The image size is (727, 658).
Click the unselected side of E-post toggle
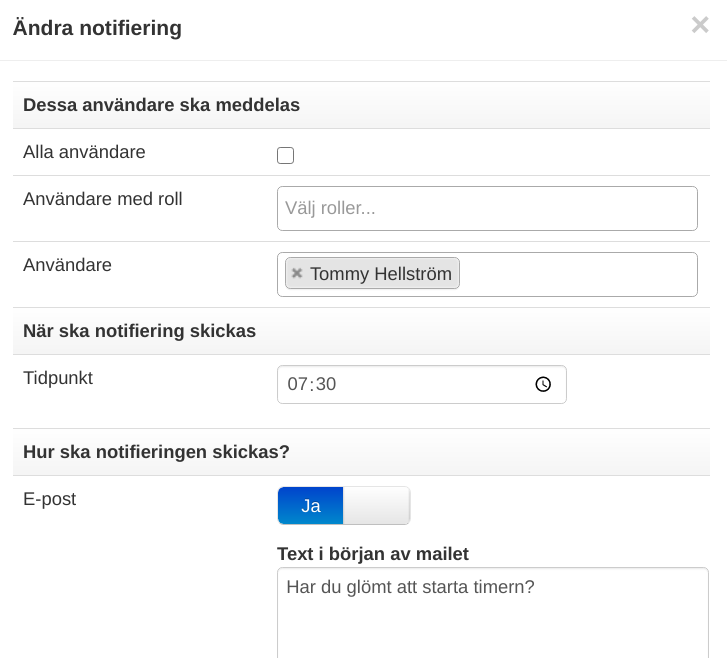click(376, 505)
